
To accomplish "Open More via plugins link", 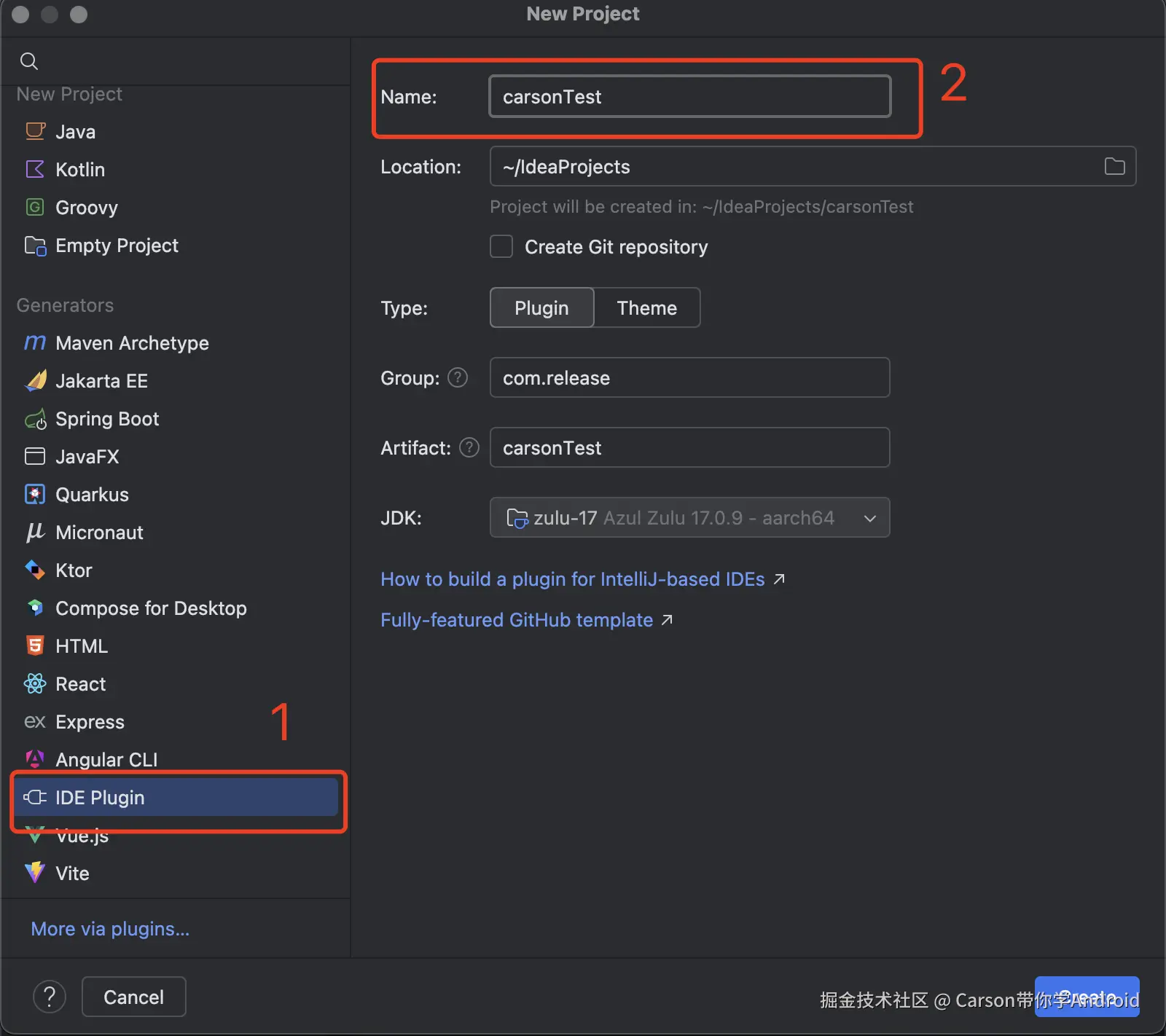I will coord(110,929).
